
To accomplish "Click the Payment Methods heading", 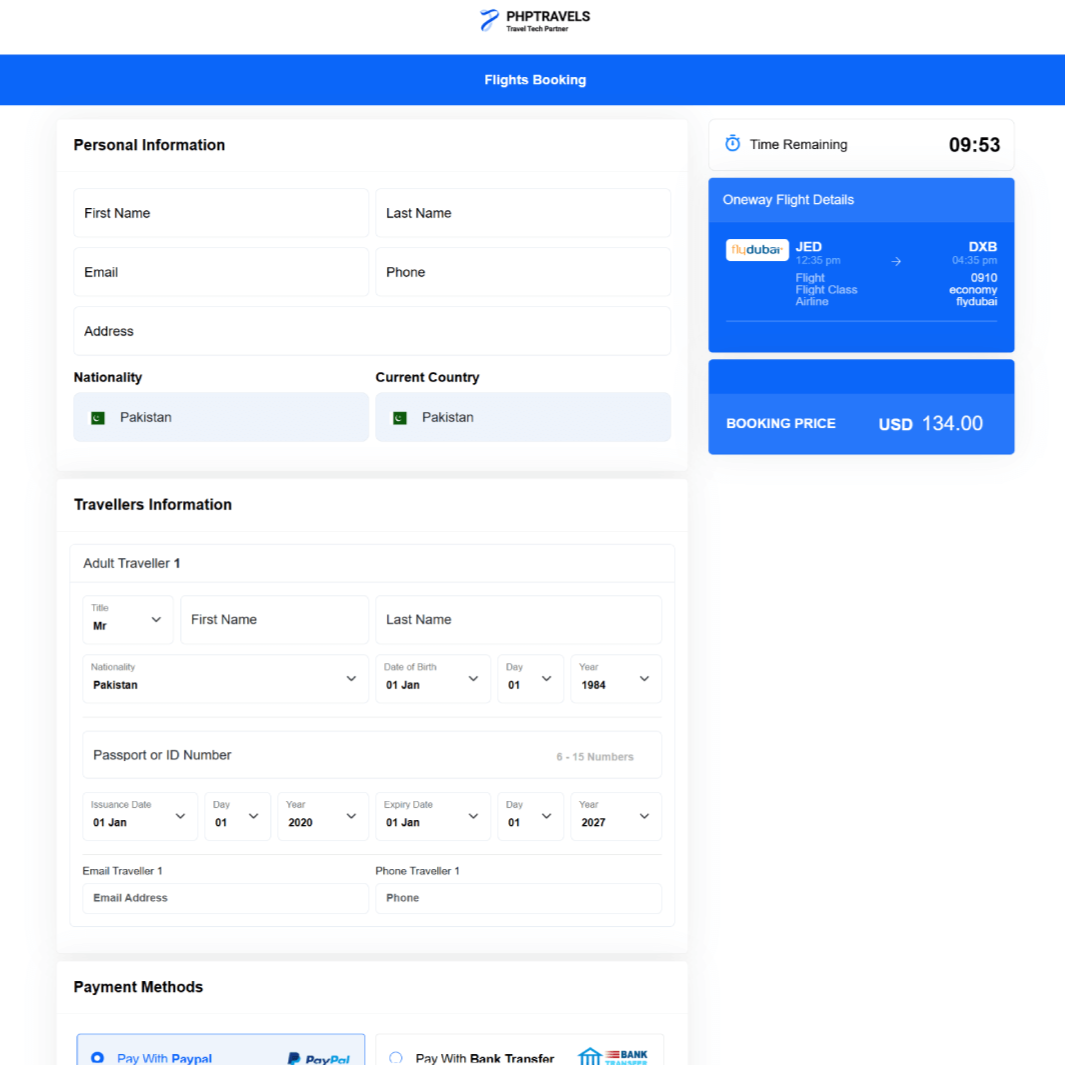I will coord(139,987).
